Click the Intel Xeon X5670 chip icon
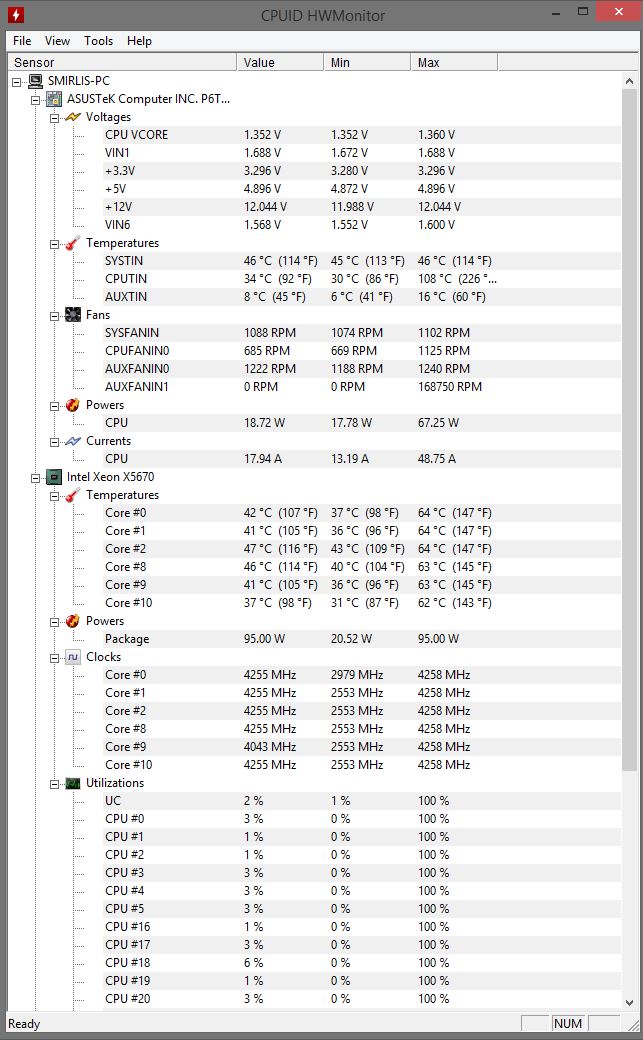The image size is (643, 1040). click(54, 477)
